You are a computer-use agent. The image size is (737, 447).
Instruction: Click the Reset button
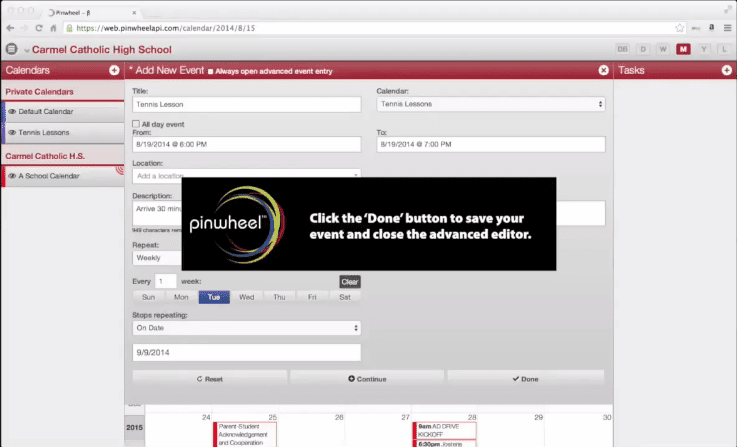pos(210,379)
